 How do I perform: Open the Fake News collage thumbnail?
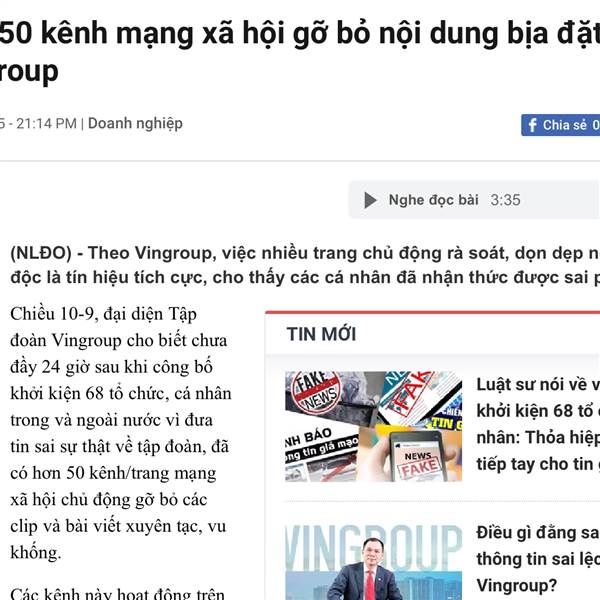click(x=373, y=426)
